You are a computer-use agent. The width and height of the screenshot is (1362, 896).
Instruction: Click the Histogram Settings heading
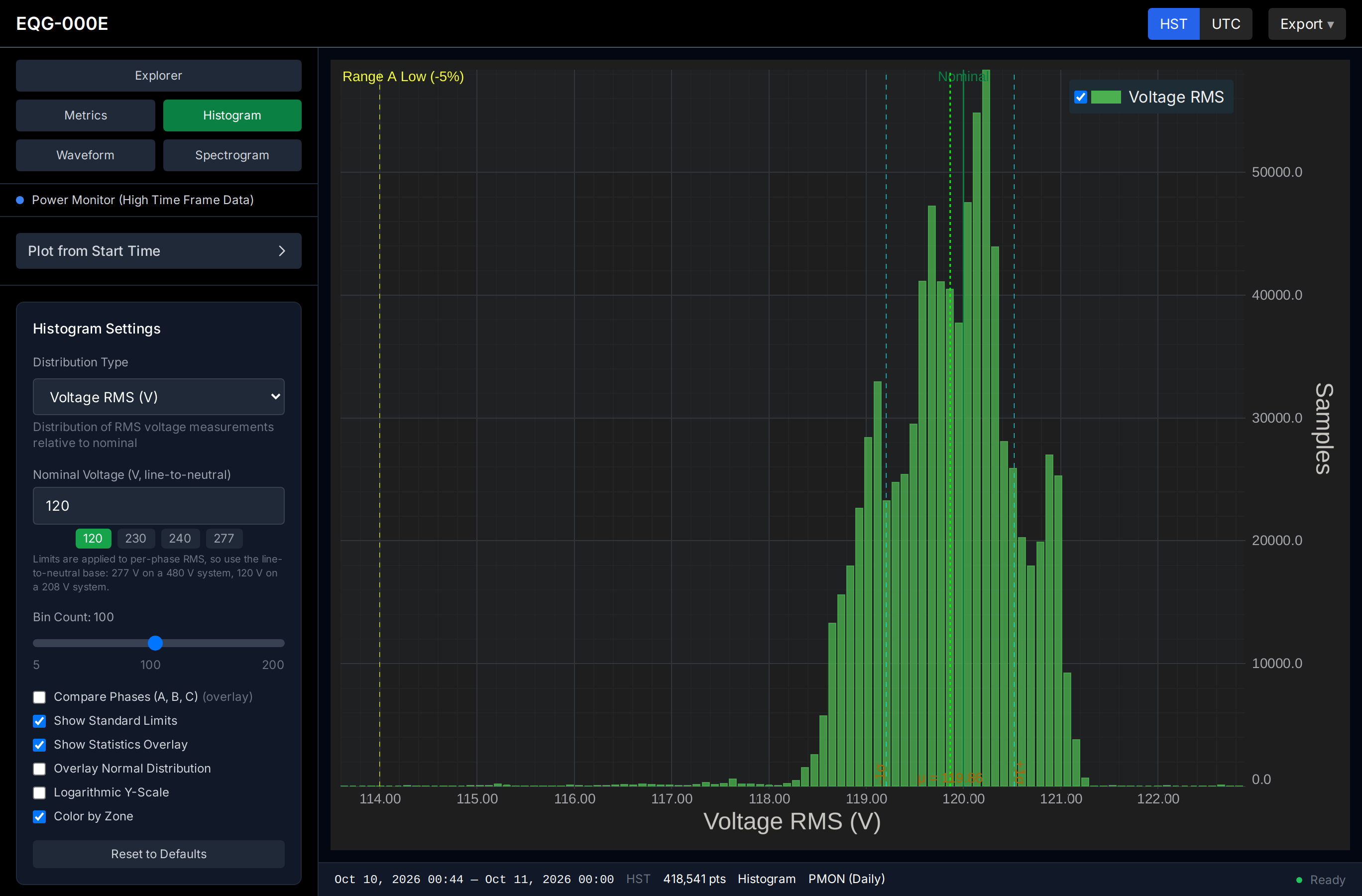click(97, 329)
